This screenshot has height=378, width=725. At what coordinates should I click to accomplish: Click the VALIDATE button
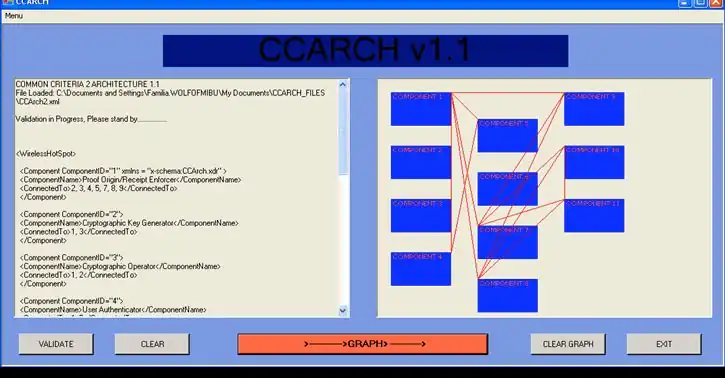pyautogui.click(x=56, y=344)
